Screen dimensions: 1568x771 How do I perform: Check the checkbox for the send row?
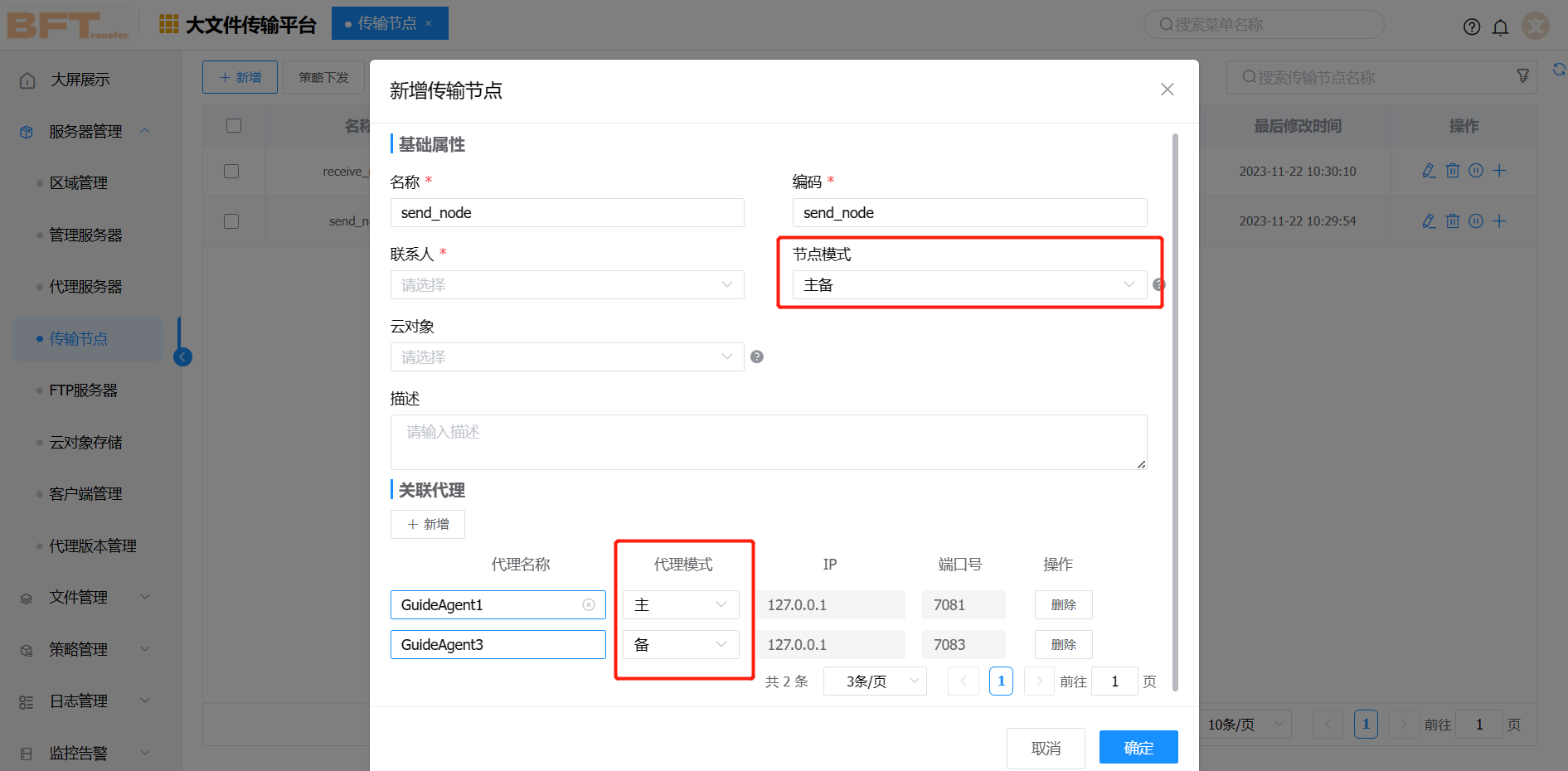(x=231, y=221)
